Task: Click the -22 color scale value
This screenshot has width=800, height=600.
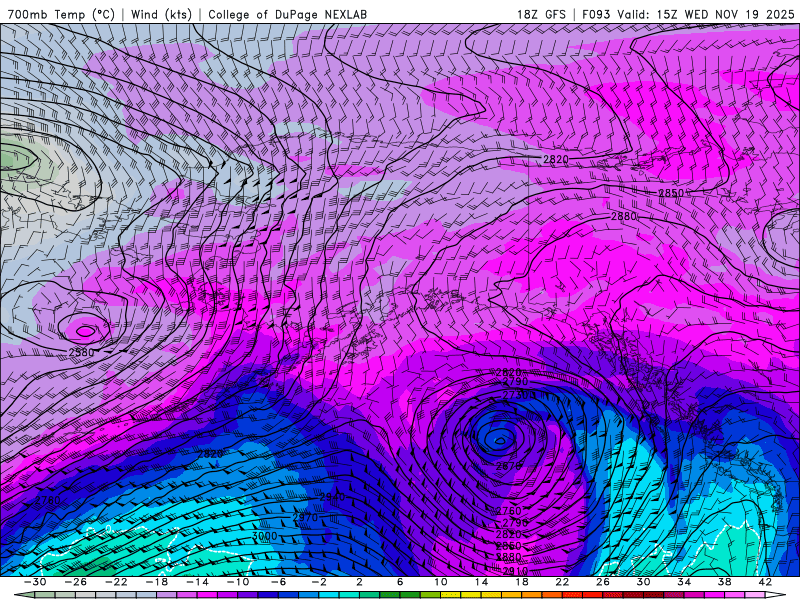Action: tap(116, 582)
